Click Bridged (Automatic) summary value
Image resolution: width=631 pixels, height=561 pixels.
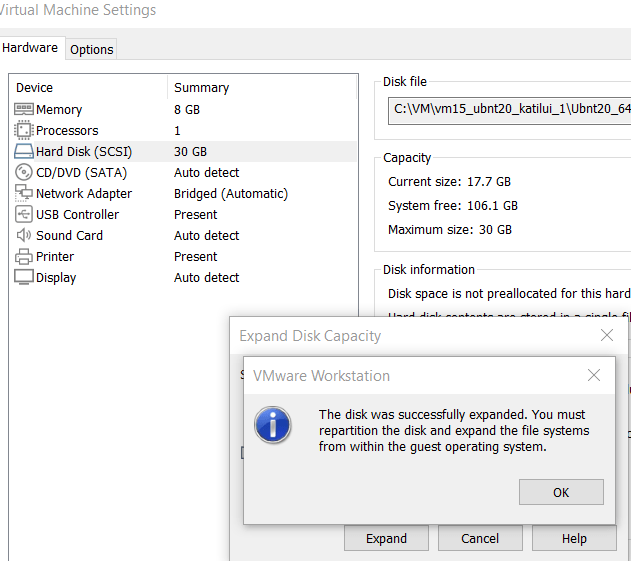tap(231, 194)
